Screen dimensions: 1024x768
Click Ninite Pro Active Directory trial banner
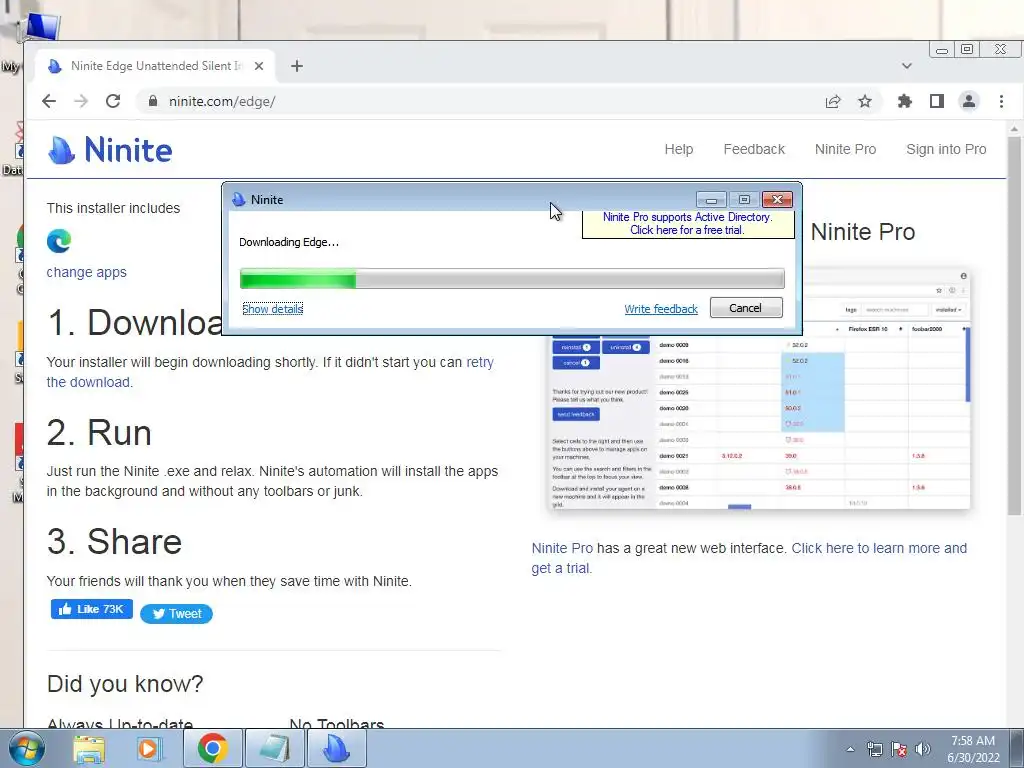[688, 223]
